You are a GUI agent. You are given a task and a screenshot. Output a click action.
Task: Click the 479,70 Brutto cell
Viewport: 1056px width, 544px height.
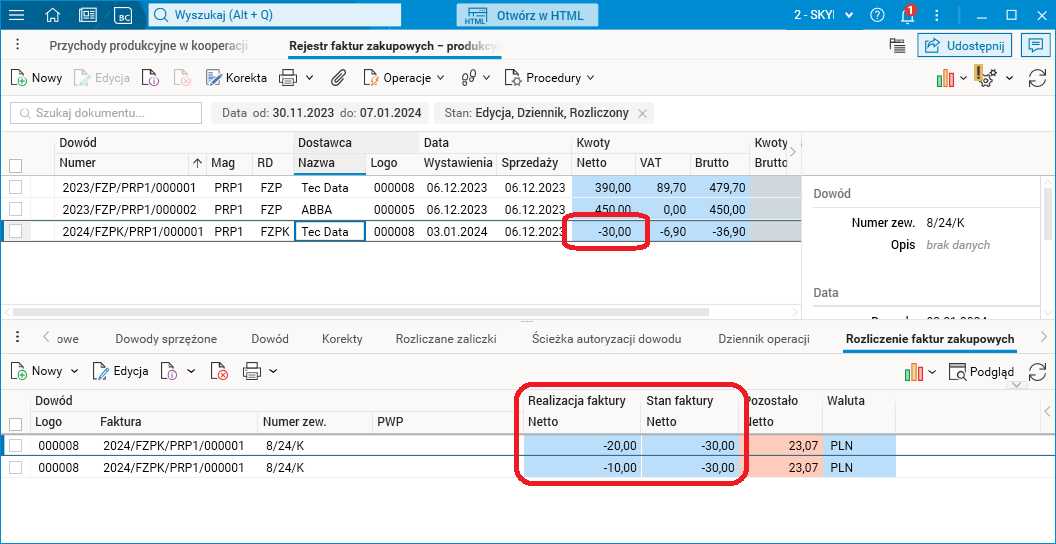(x=719, y=186)
